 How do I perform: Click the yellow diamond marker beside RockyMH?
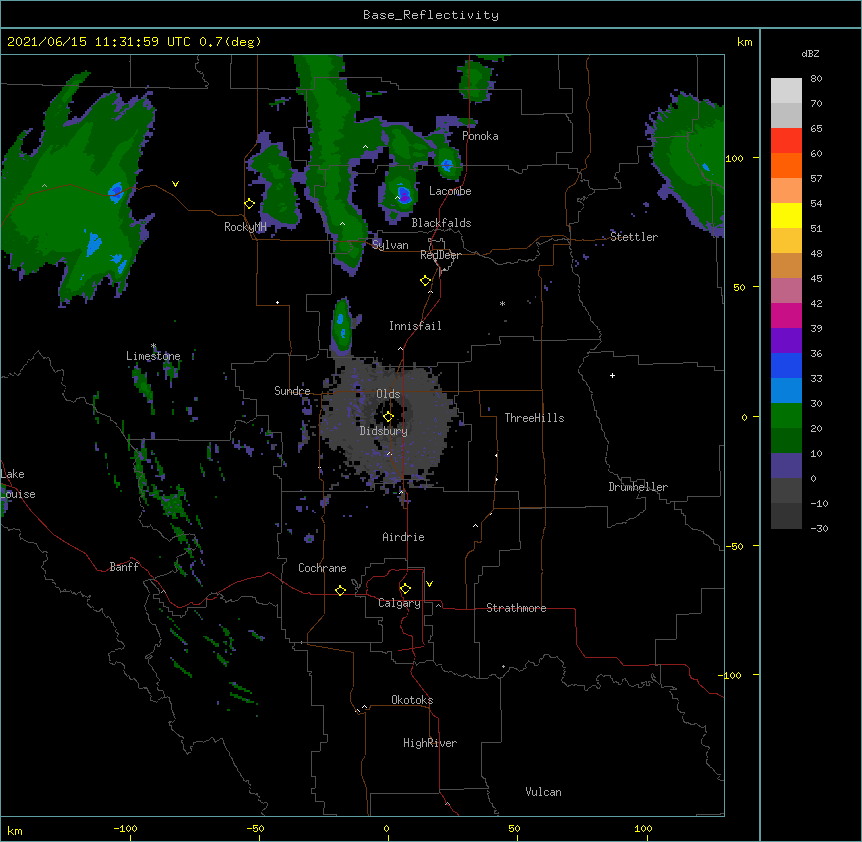coord(250,204)
